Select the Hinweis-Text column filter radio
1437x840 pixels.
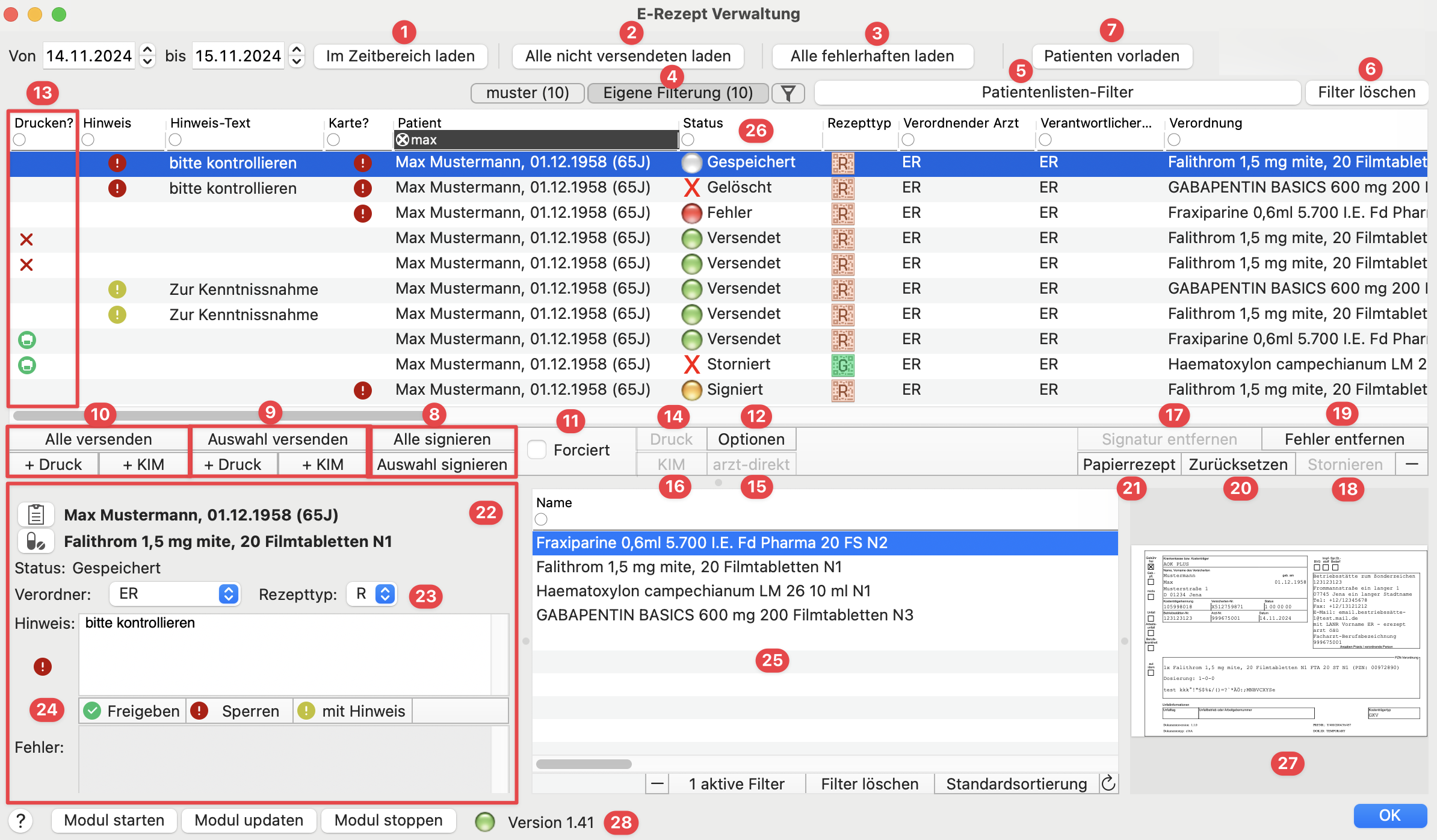point(175,140)
